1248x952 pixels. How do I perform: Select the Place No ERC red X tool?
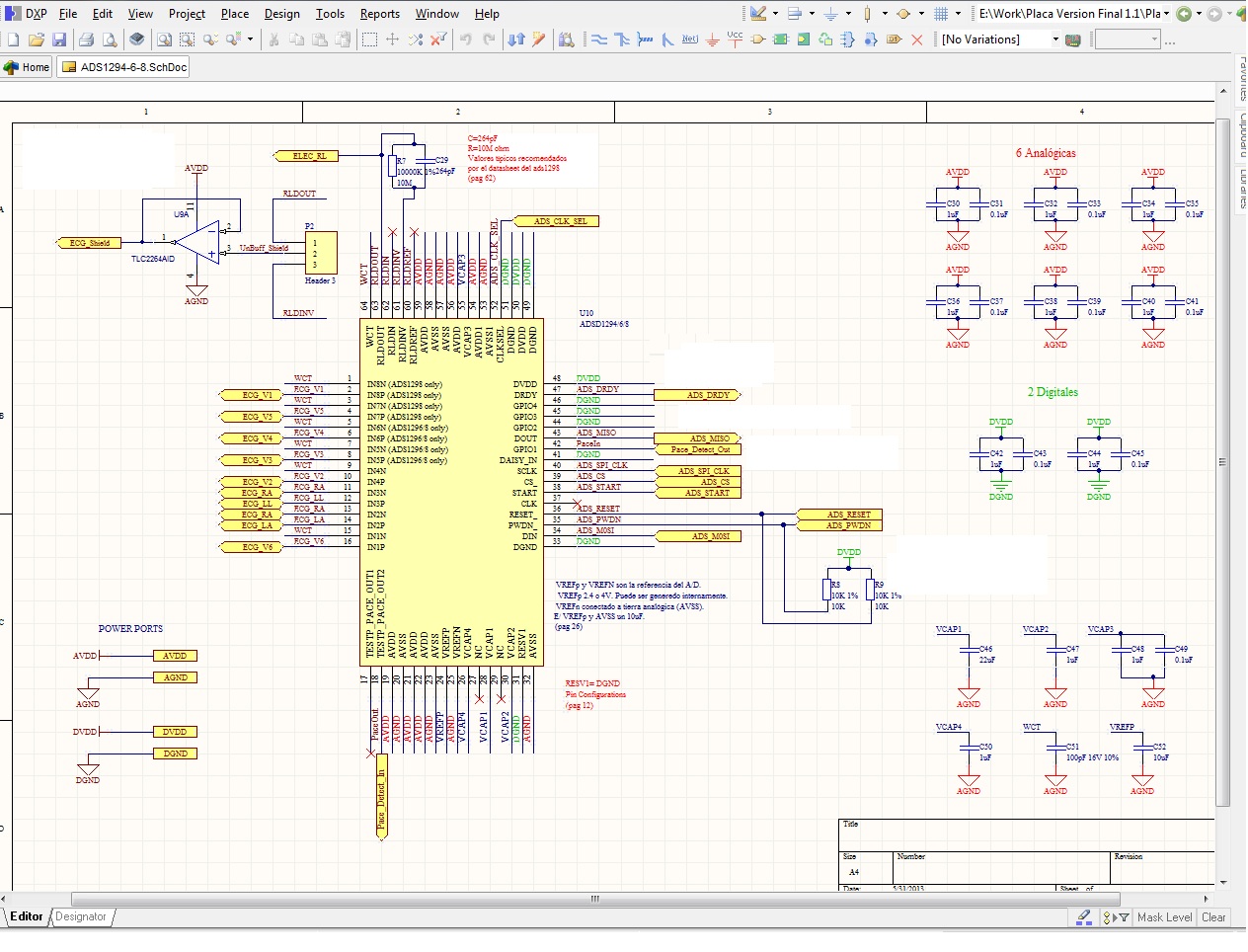917,40
